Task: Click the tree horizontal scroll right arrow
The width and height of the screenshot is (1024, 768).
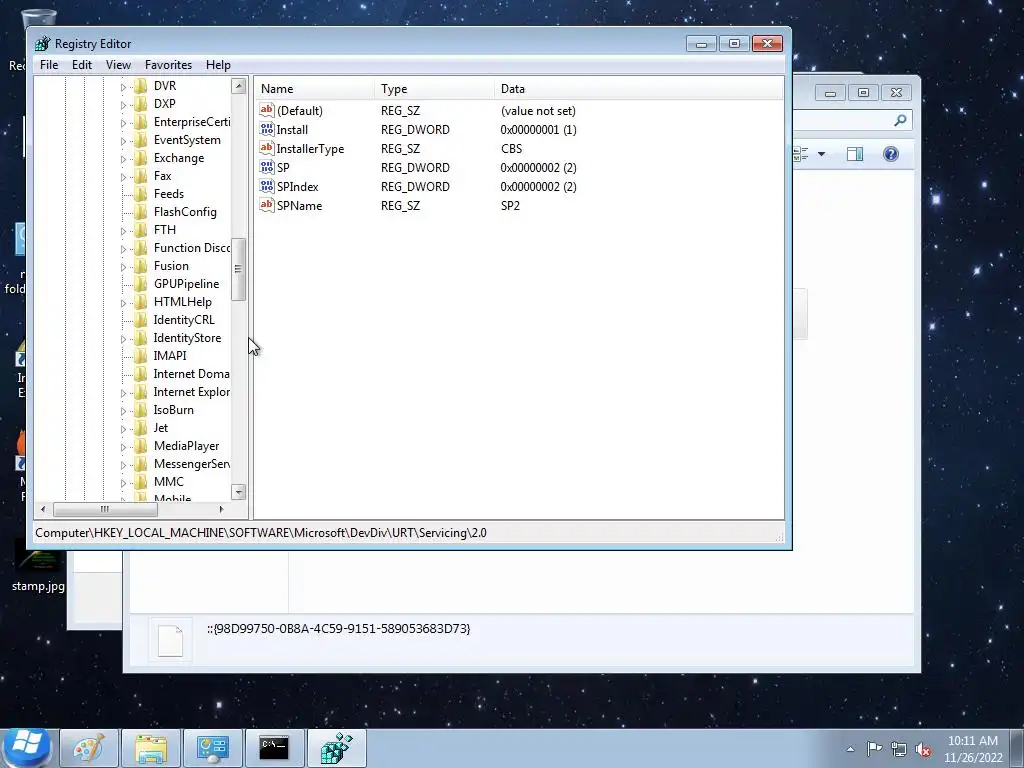Action: 221,509
